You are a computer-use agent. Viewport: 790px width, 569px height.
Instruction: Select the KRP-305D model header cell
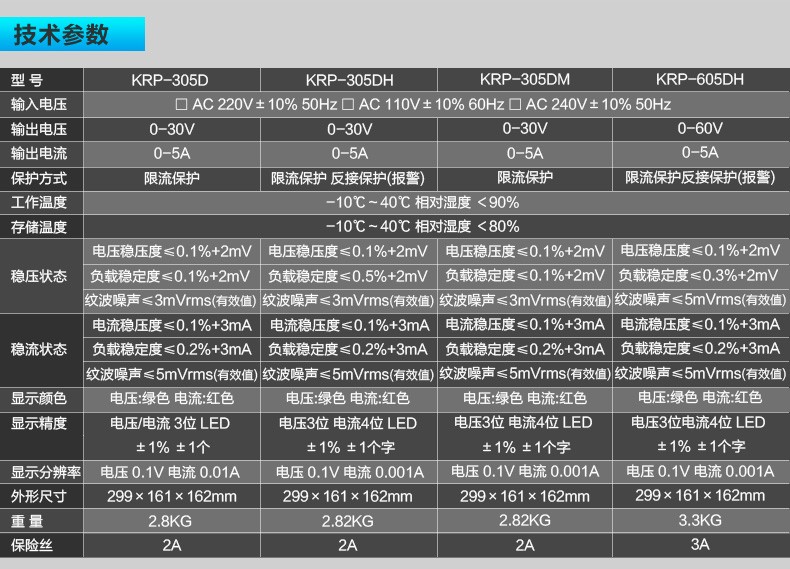coord(171,80)
